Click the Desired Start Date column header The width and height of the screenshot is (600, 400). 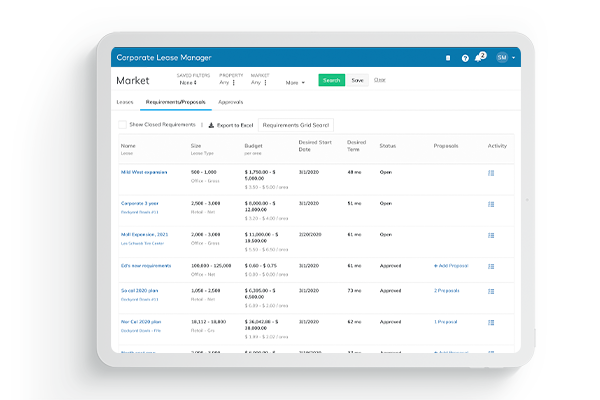(x=315, y=146)
